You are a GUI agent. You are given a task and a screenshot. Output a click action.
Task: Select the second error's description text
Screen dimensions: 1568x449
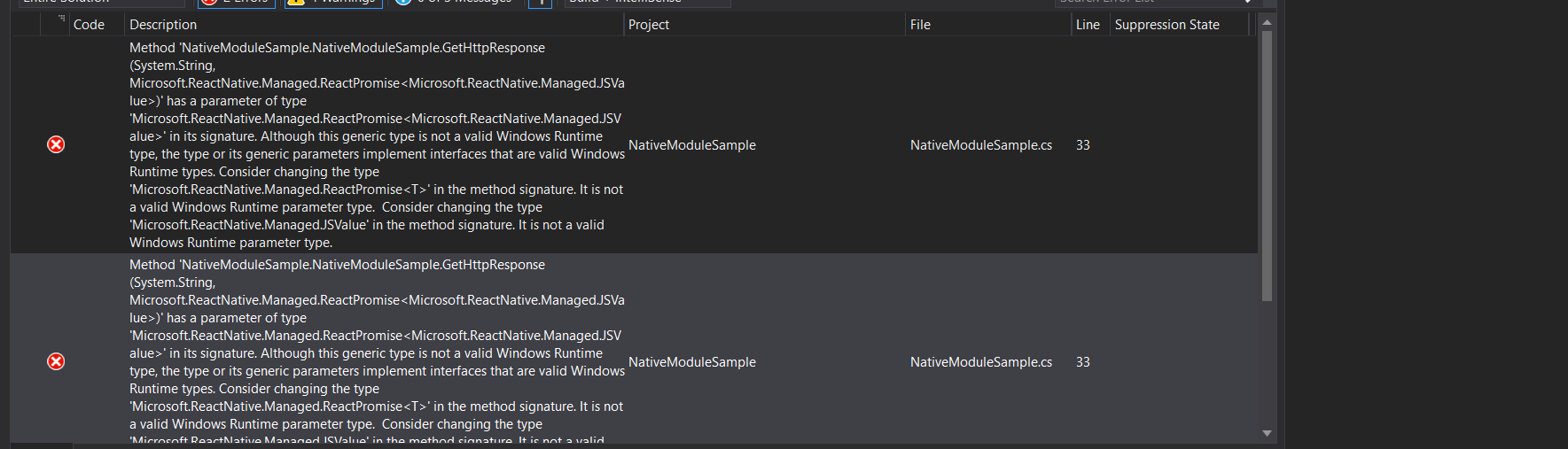pyautogui.click(x=377, y=352)
